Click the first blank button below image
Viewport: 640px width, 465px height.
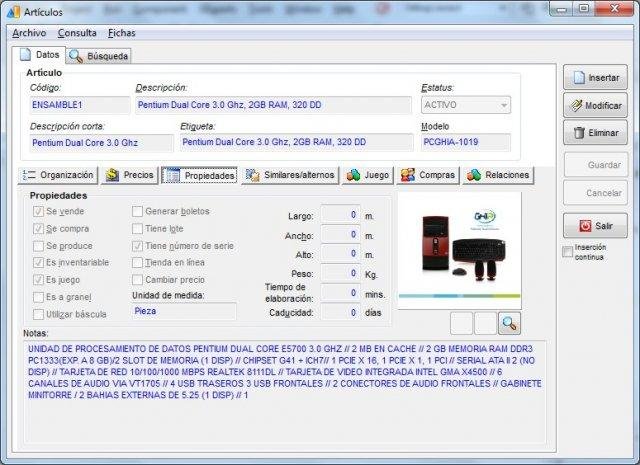point(462,323)
